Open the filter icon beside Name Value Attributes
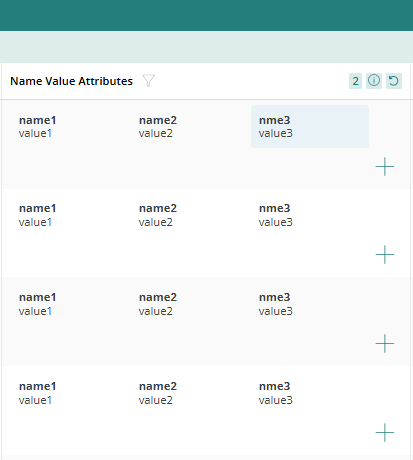This screenshot has width=413, height=460. [x=148, y=81]
